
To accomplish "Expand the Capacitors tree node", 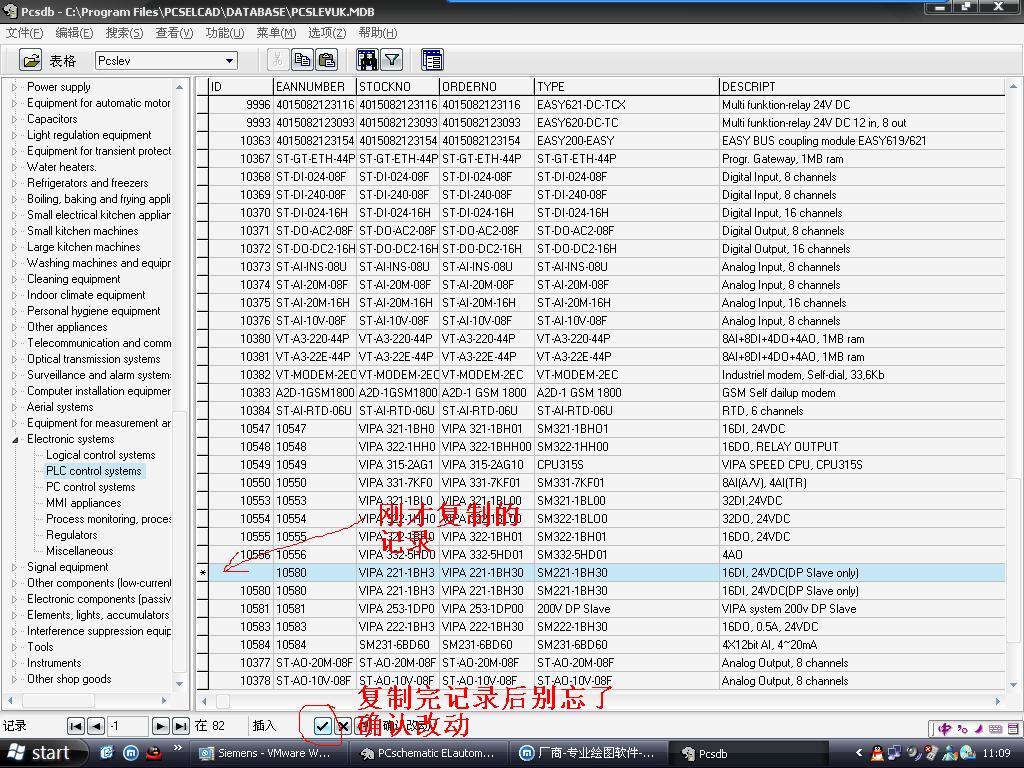I will pos(14,119).
